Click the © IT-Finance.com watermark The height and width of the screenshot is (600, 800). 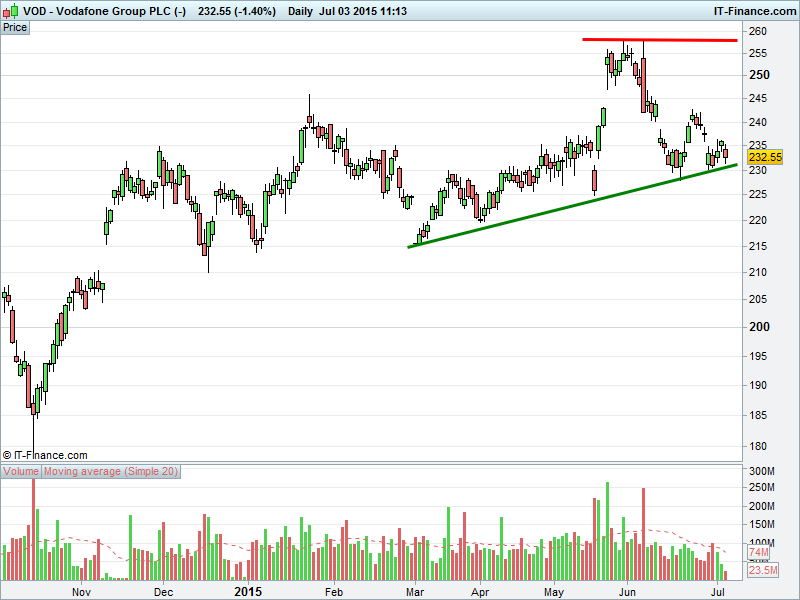coord(45,455)
